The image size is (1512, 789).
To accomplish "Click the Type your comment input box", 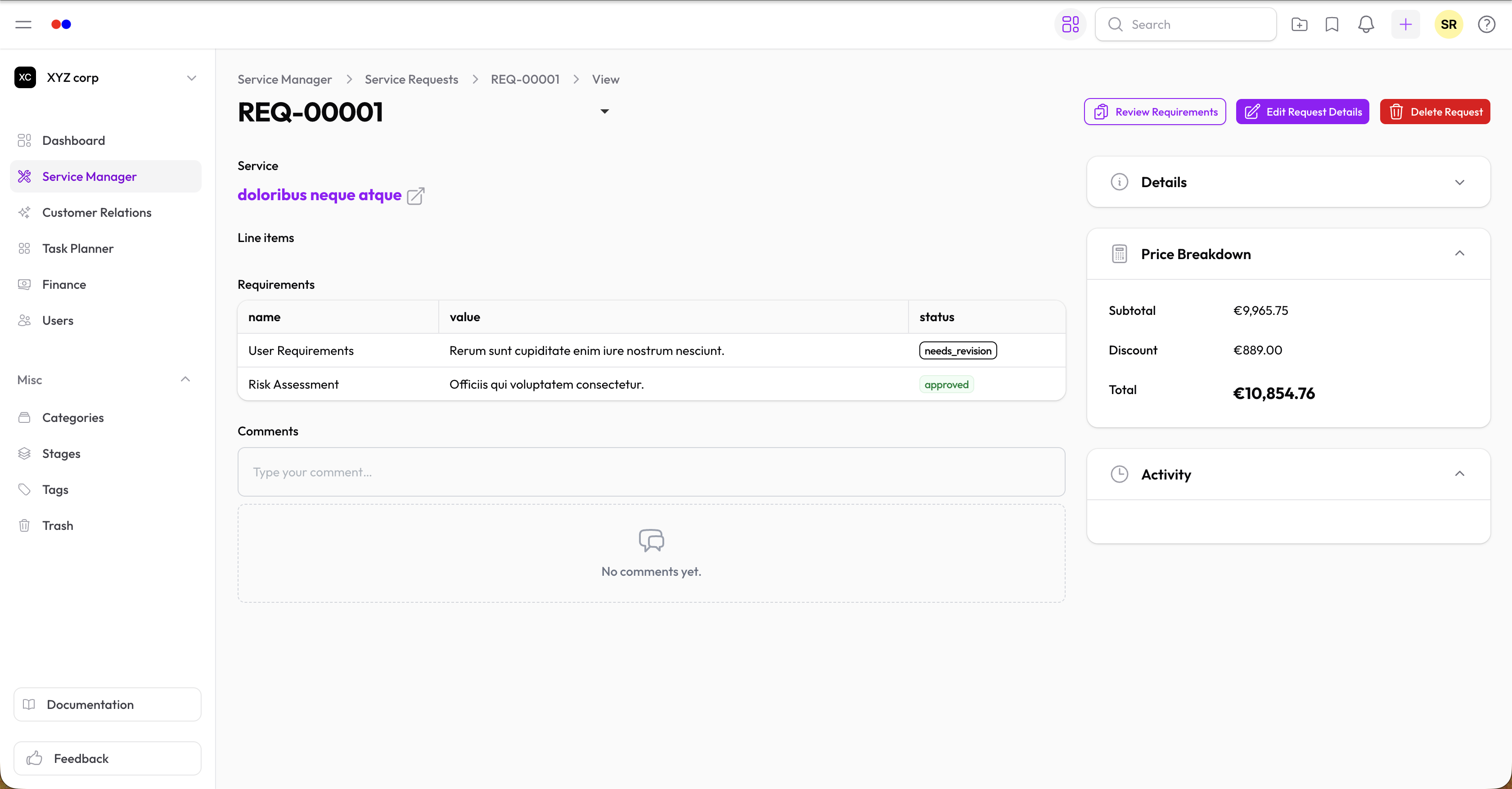I will point(652,472).
